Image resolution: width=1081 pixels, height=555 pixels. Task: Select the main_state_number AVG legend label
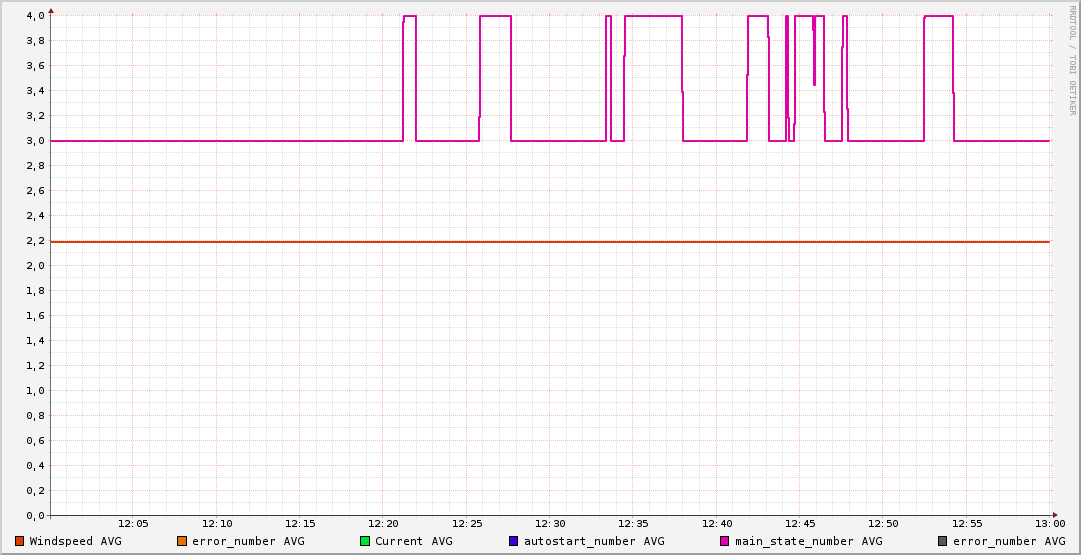[x=809, y=541]
